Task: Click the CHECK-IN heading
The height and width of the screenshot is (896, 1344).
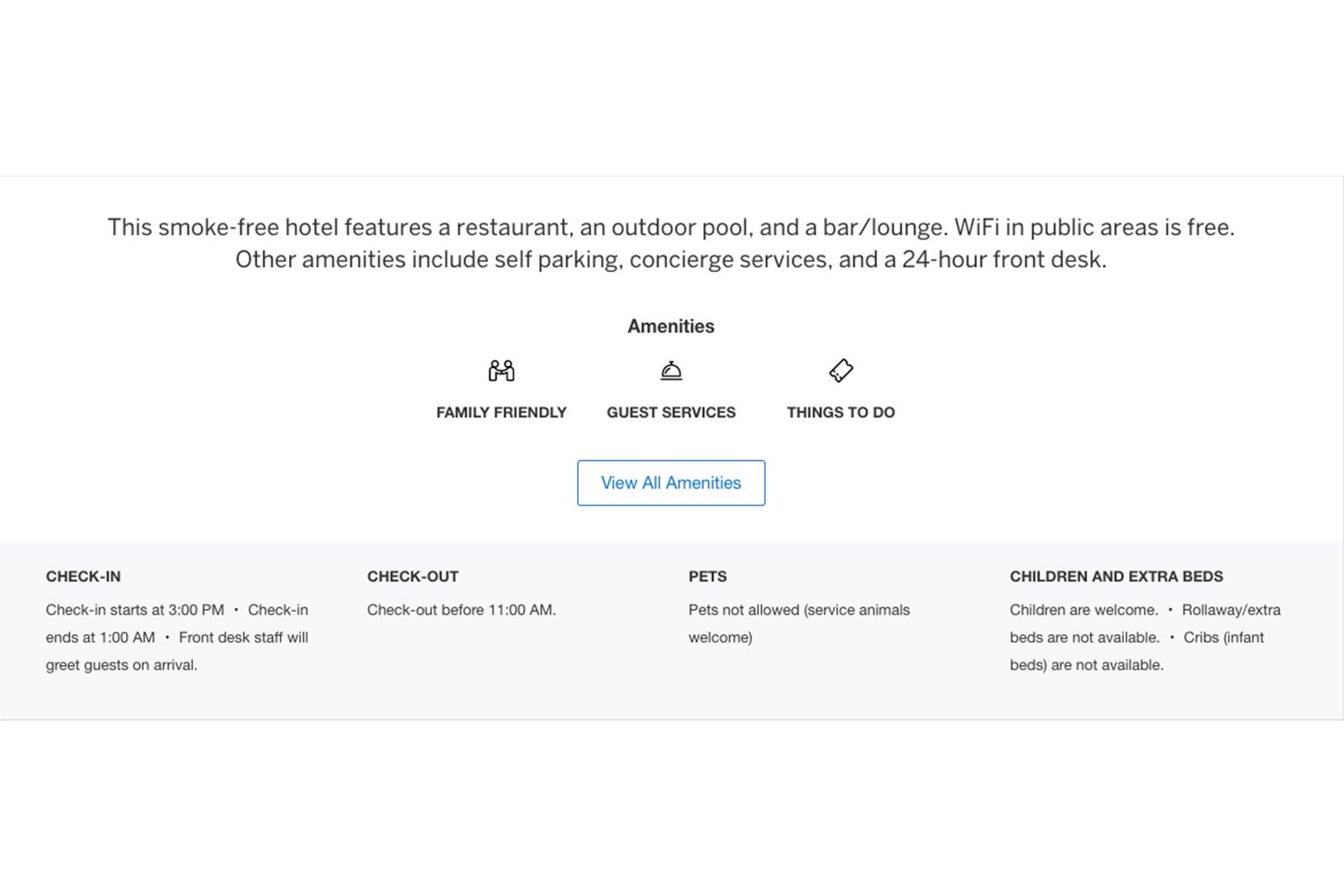Action: point(83,577)
